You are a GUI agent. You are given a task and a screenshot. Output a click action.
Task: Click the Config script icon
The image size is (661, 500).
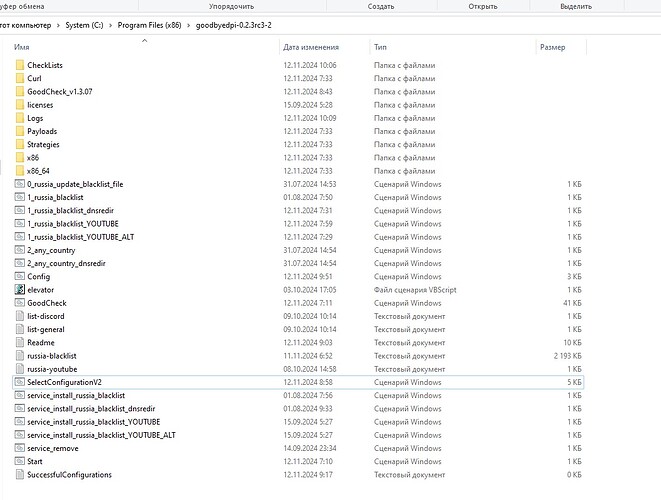tap(19, 276)
